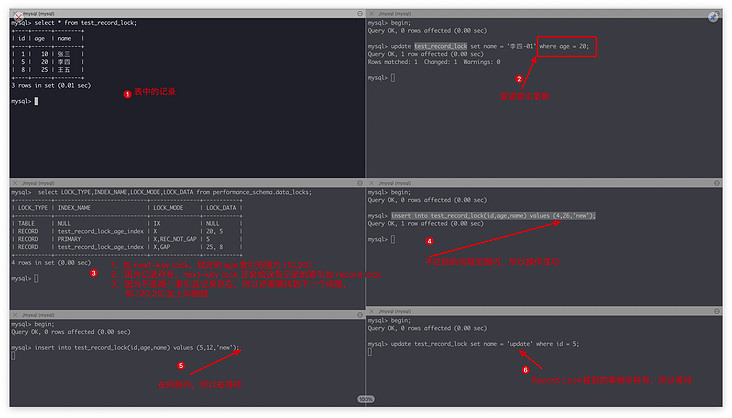The height and width of the screenshot is (418, 732).
Task: Click the select from performance_schema.data_locks command
Action: click(x=175, y=192)
